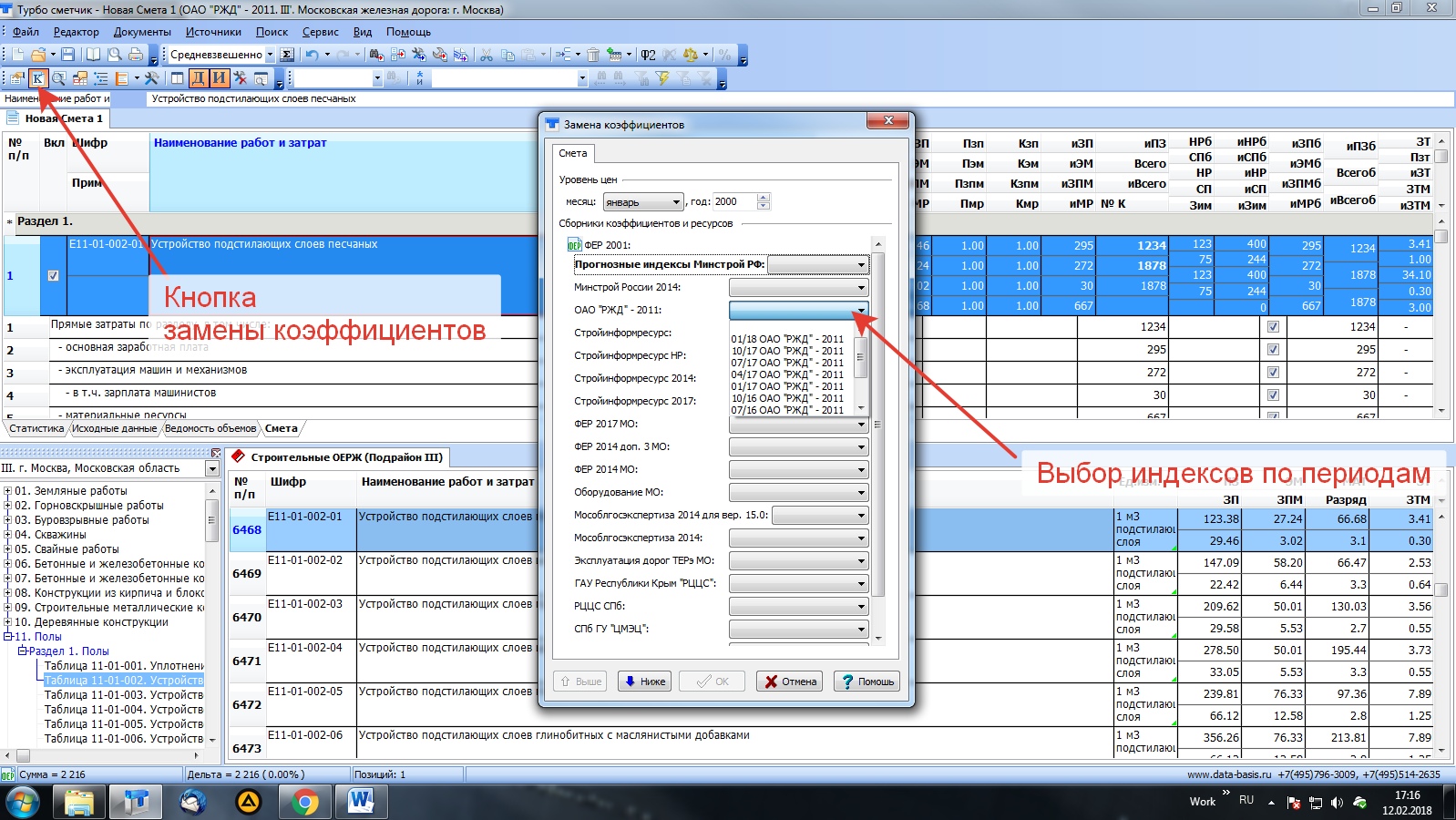Screen dimensions: 1456x820
Task: Expand '01. Земляные работы' tree node
Action: [x=7, y=491]
